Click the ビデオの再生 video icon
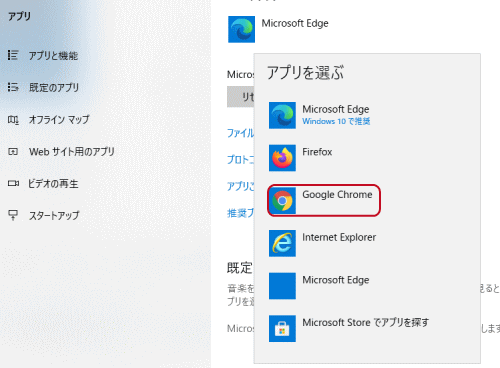The image size is (500, 368). pos(13,183)
